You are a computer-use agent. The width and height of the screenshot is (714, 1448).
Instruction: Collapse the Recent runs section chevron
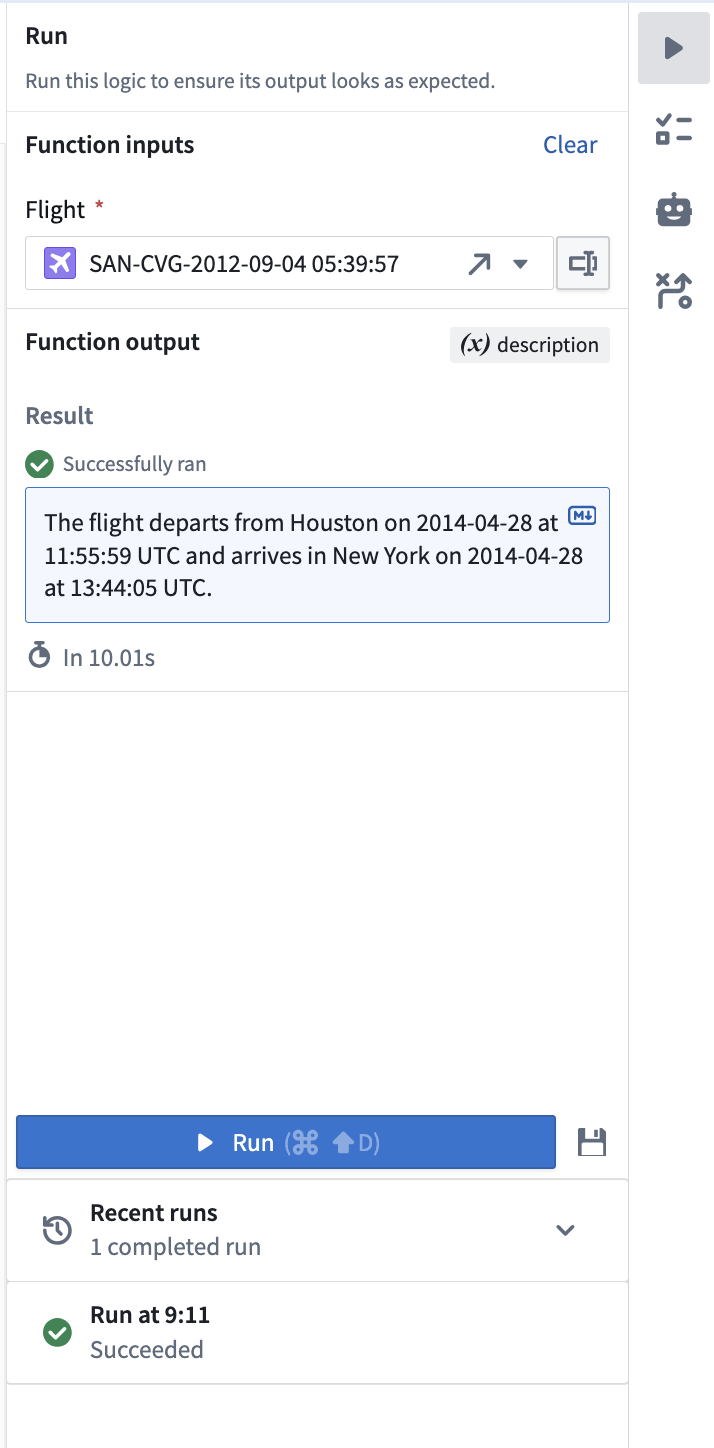566,1230
